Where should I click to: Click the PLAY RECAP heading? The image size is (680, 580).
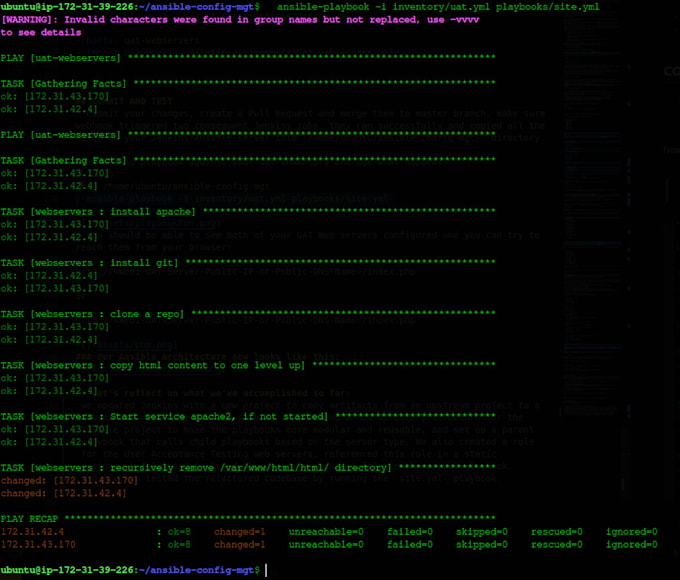[x=29, y=519]
